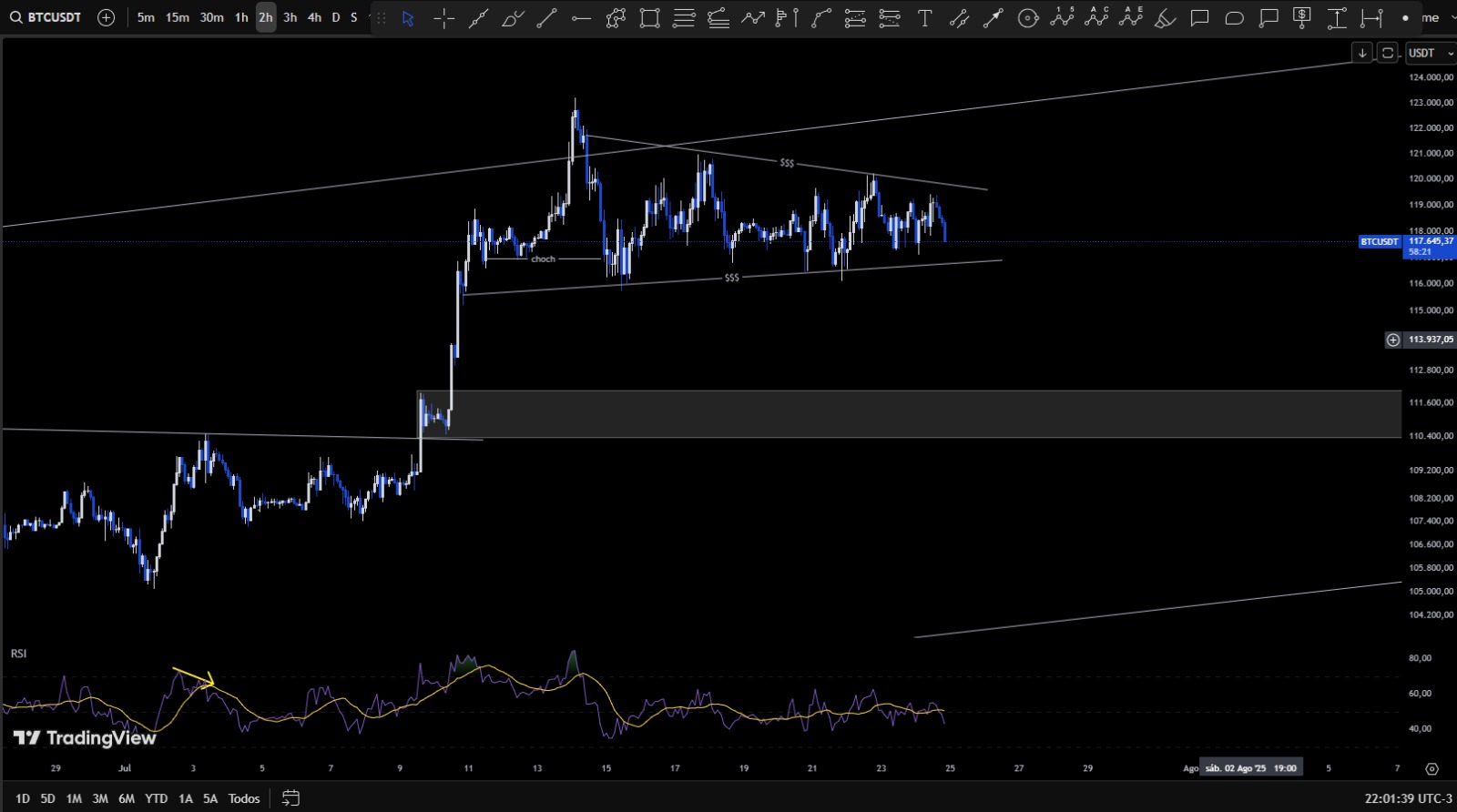This screenshot has height=812, width=1457.
Task: Switch to the 4h timeframe
Action: [x=314, y=17]
